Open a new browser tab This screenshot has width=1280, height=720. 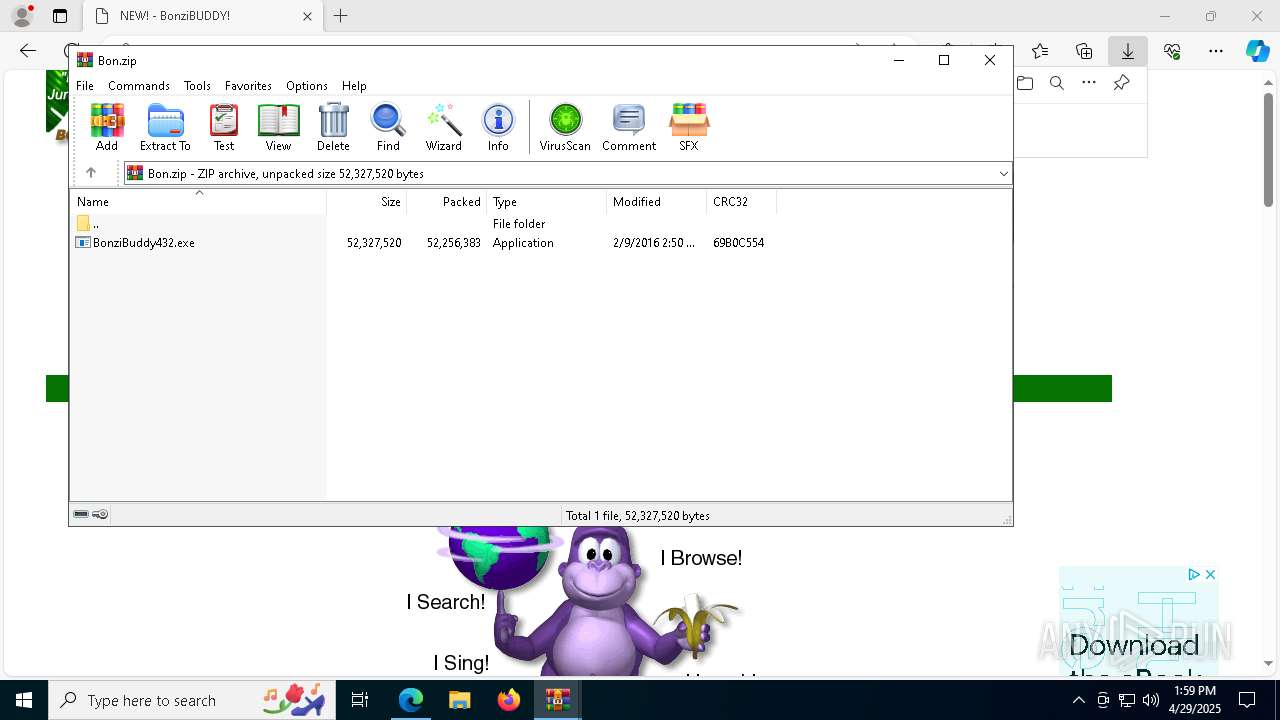(341, 16)
